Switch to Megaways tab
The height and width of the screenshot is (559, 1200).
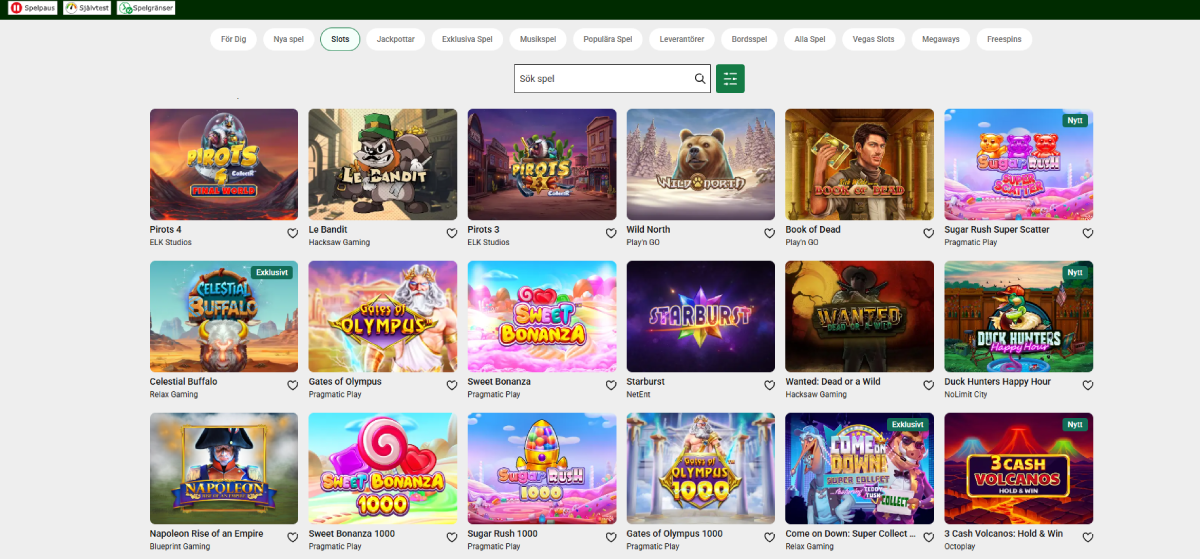[x=940, y=39]
